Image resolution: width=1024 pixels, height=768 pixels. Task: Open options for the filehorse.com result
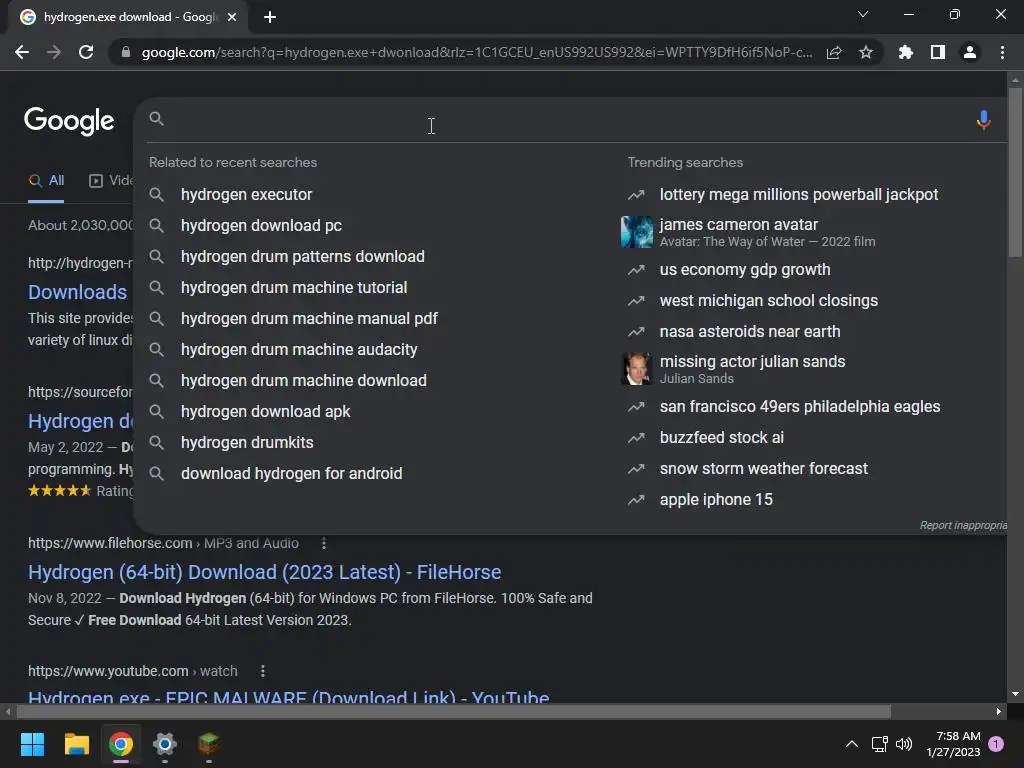click(x=324, y=543)
